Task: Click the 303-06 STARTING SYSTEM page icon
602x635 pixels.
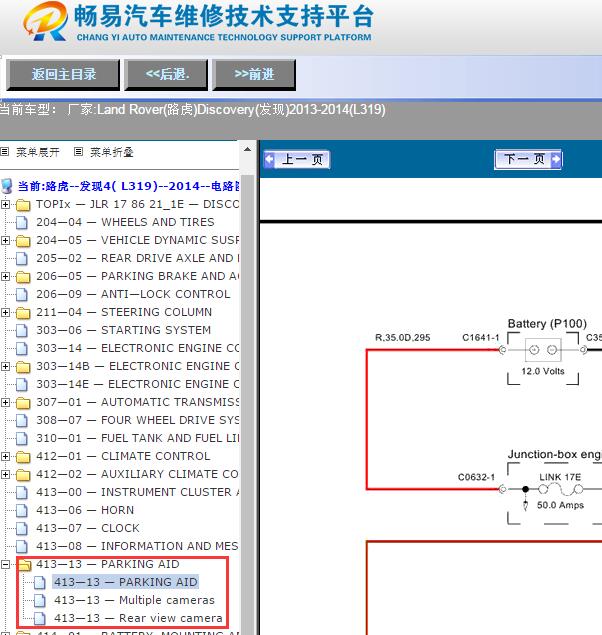Action: [x=22, y=330]
